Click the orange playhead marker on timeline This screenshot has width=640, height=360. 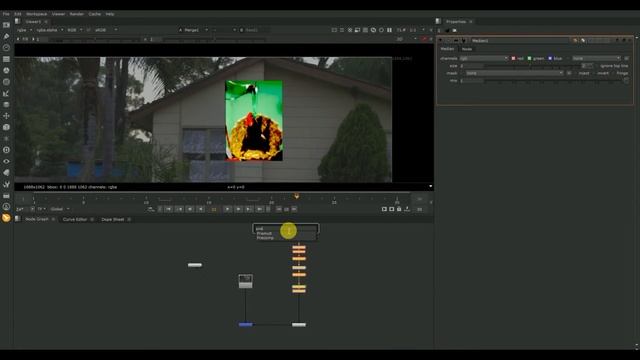[x=297, y=196]
